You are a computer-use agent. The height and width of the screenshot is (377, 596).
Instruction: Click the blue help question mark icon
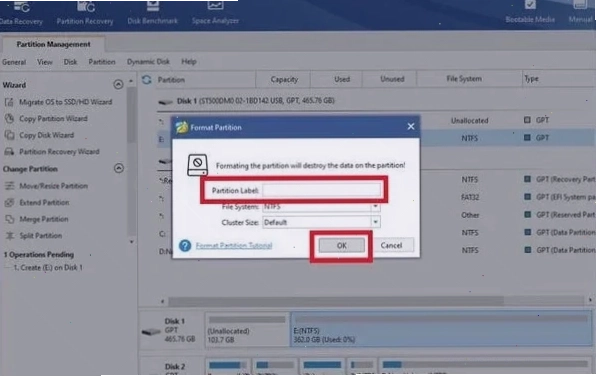pos(185,245)
